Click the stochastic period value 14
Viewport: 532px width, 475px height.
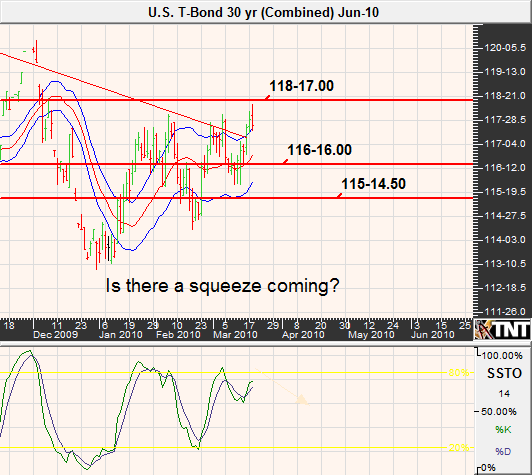click(504, 394)
